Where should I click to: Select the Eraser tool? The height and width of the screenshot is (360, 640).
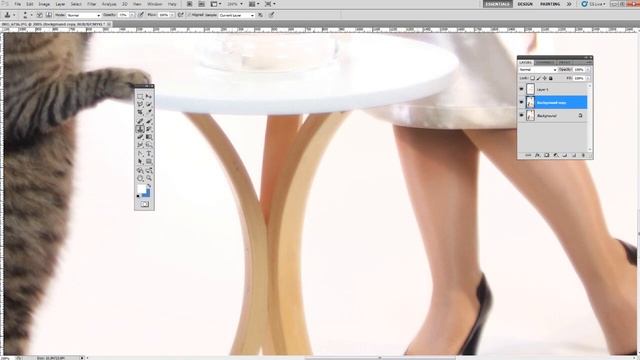(140, 137)
